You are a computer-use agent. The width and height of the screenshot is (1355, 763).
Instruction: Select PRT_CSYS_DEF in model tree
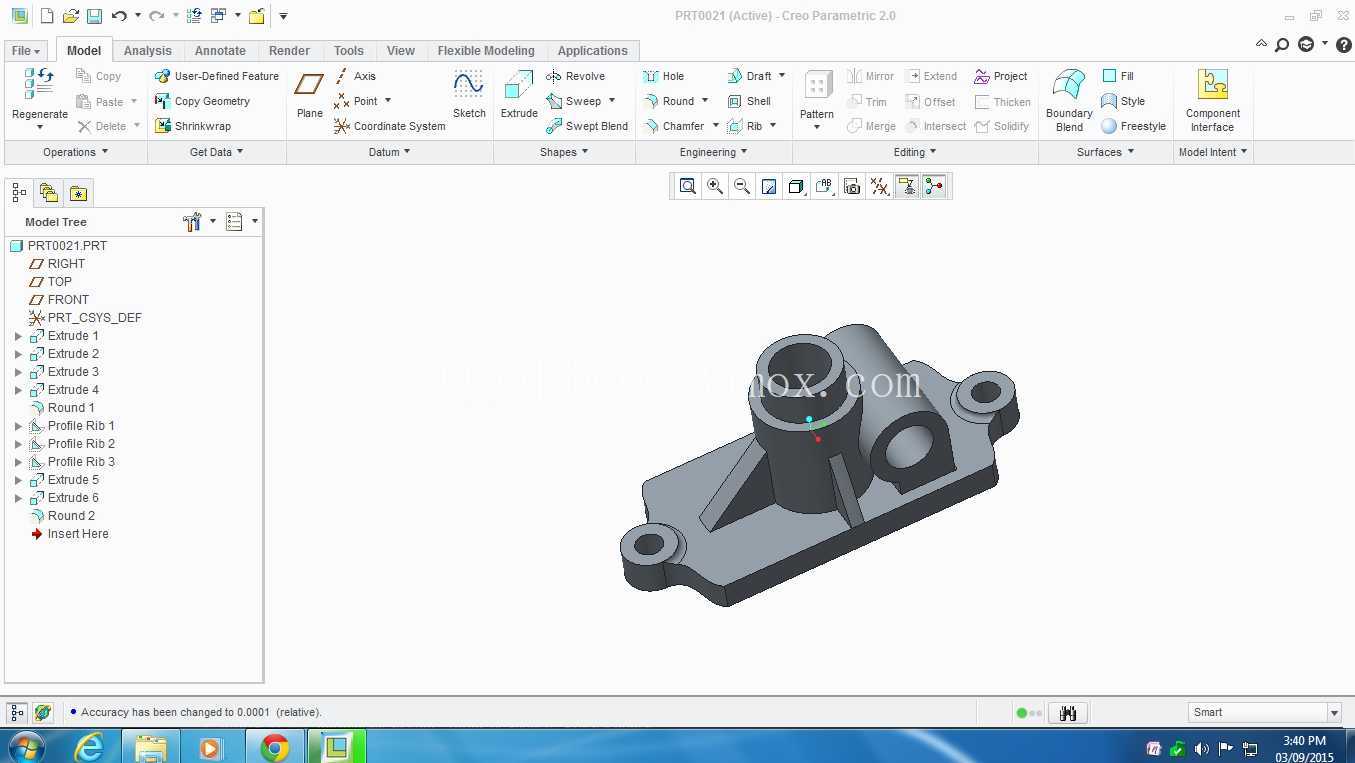tap(85, 318)
